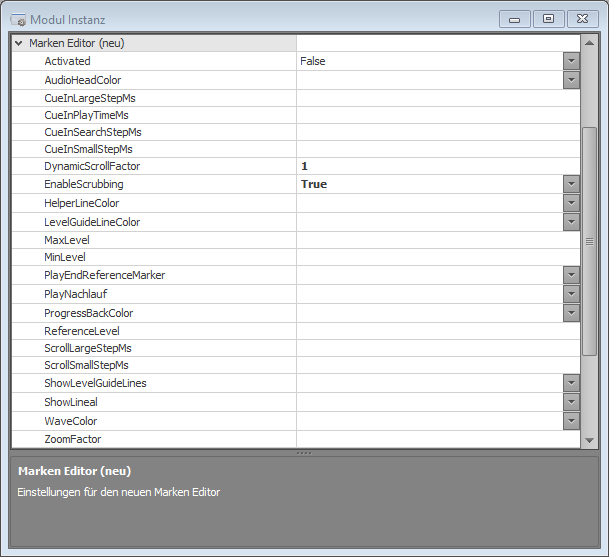Open the PlayNachlauf dropdown arrow
609x557 pixels.
tap(571, 294)
